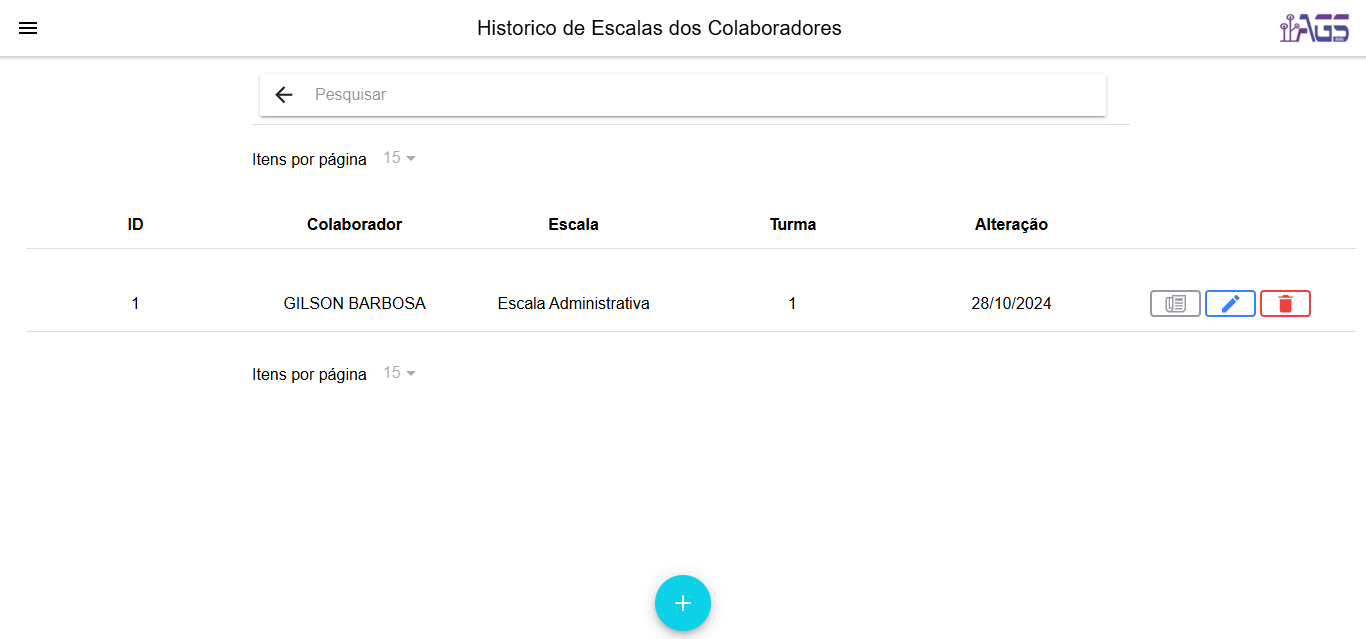This screenshot has height=639, width=1366.
Task: Delete the Gilson Barbosa record with trash icon
Action: (1285, 303)
